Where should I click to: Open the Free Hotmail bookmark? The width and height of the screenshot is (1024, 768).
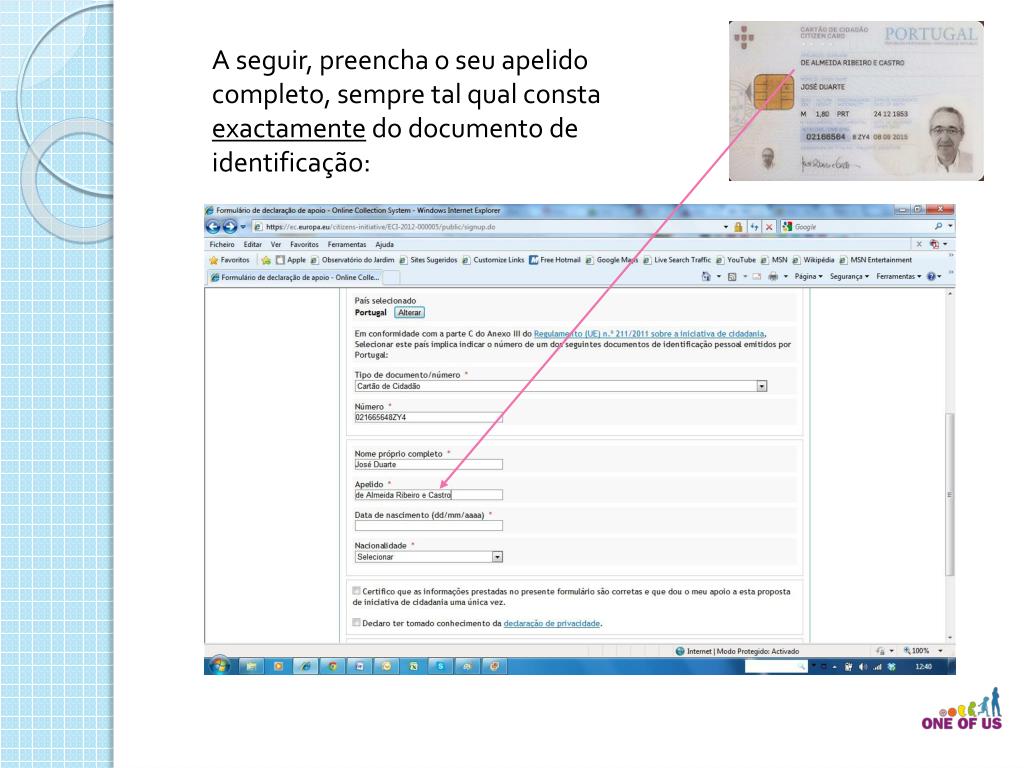[554, 260]
